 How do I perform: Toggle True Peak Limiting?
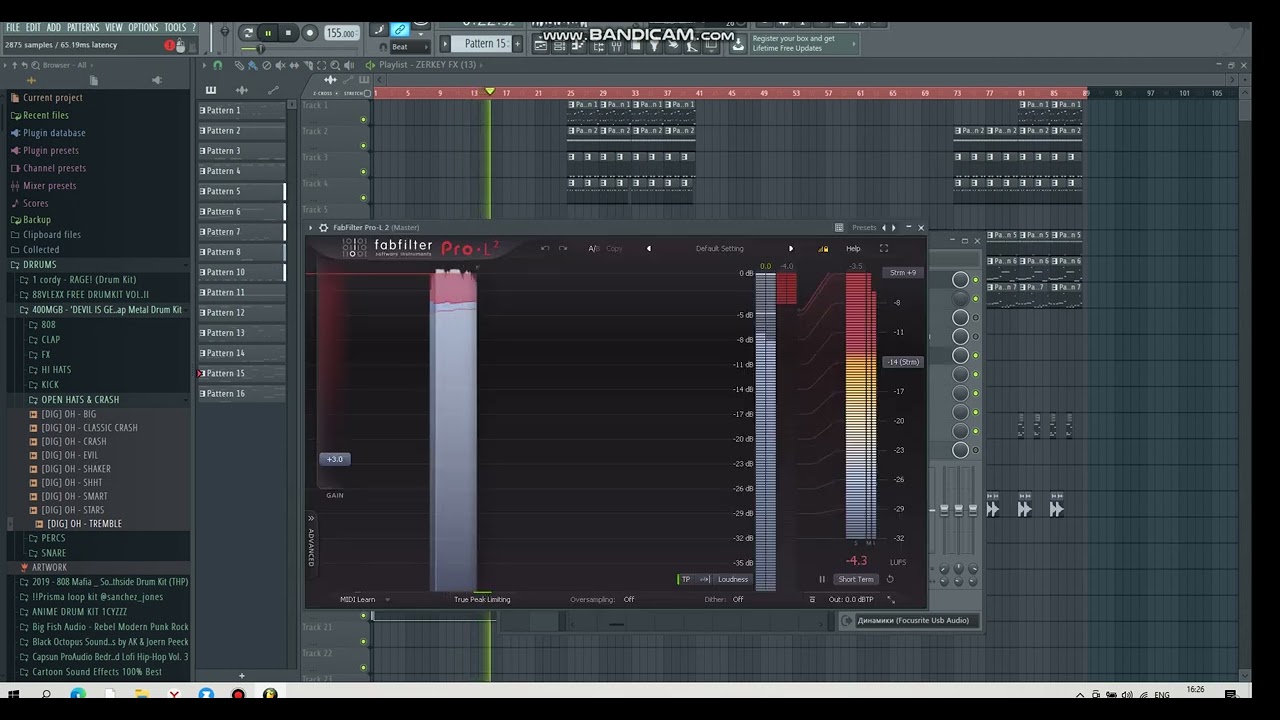(x=482, y=600)
